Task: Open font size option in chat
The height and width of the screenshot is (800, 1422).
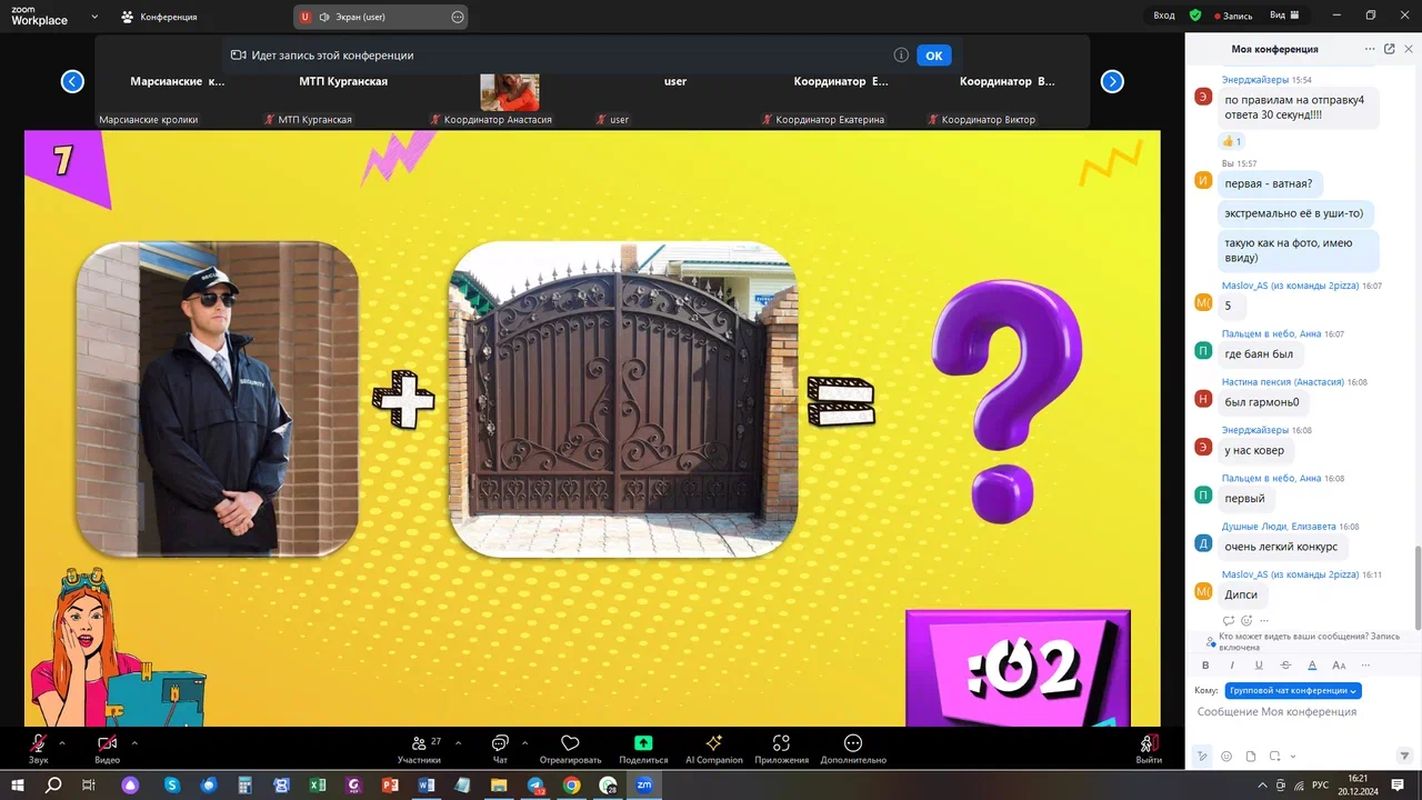Action: coord(1339,665)
